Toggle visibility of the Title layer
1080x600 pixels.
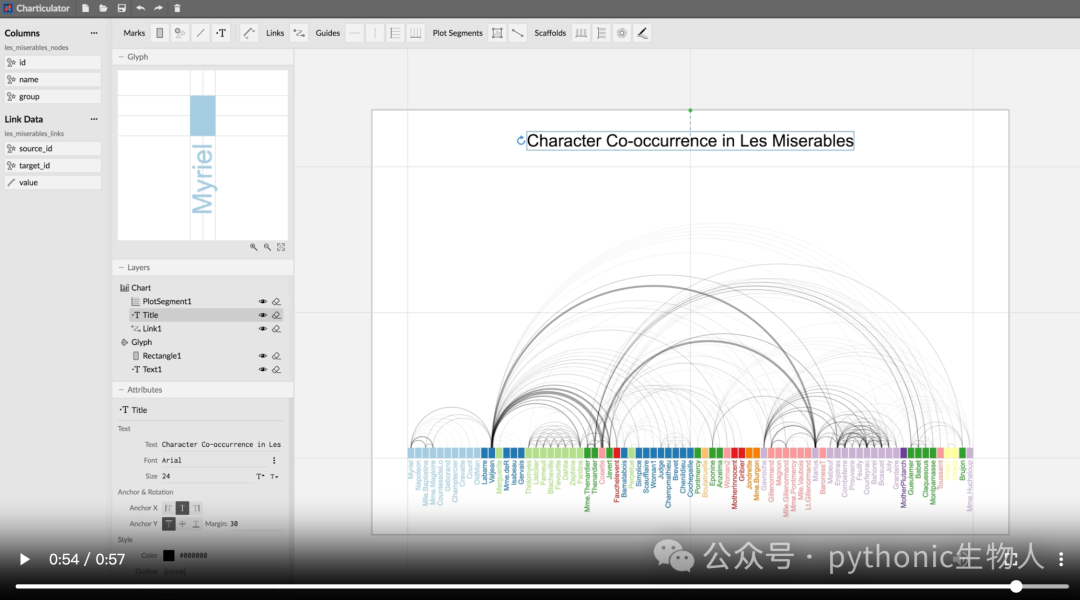262,315
